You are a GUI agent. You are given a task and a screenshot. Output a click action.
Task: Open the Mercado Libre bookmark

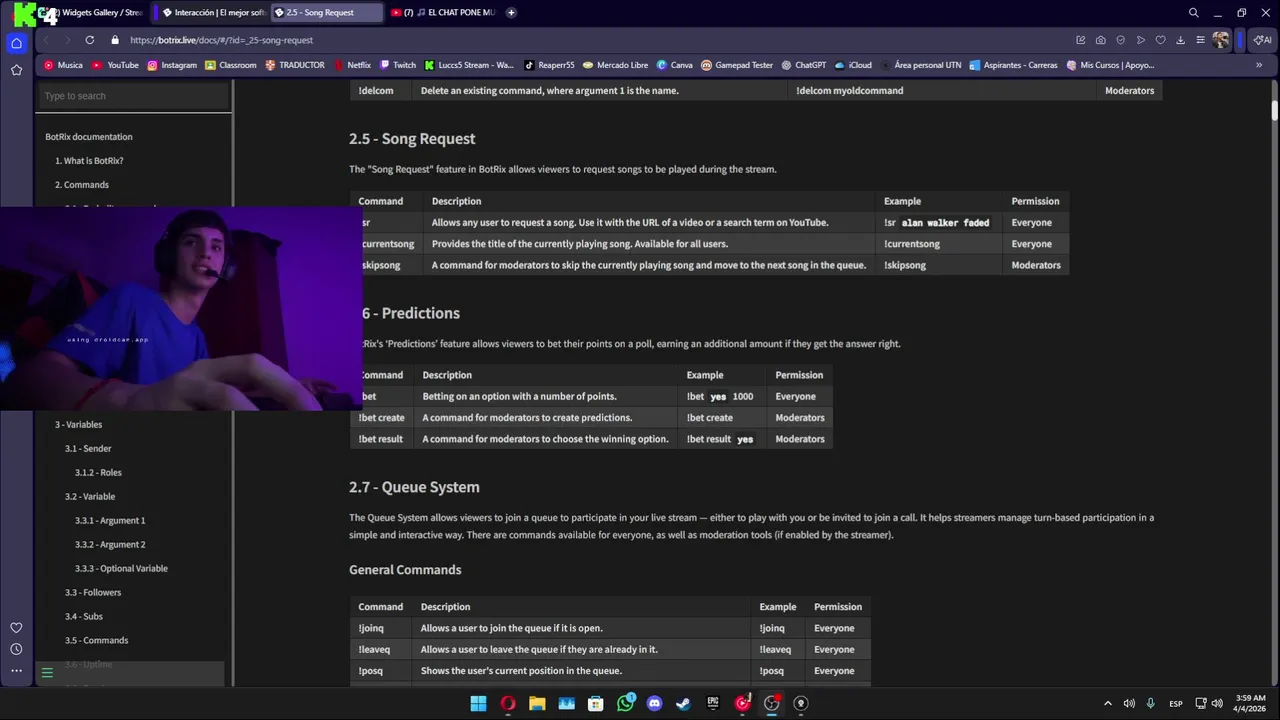tap(615, 65)
